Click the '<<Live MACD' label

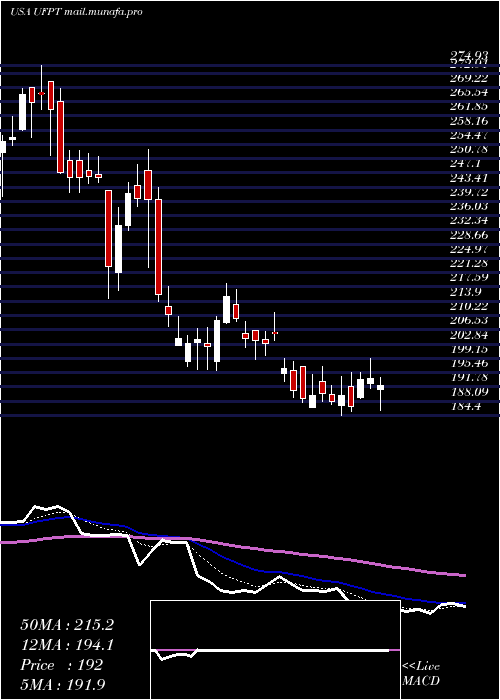coord(421,674)
